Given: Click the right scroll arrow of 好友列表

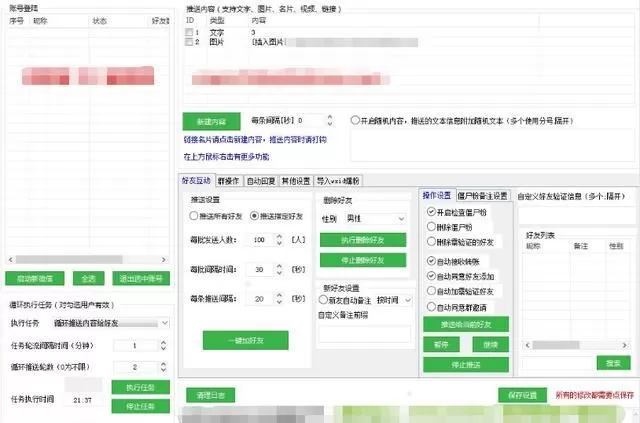Looking at the screenshot, I should pyautogui.click(x=624, y=345).
